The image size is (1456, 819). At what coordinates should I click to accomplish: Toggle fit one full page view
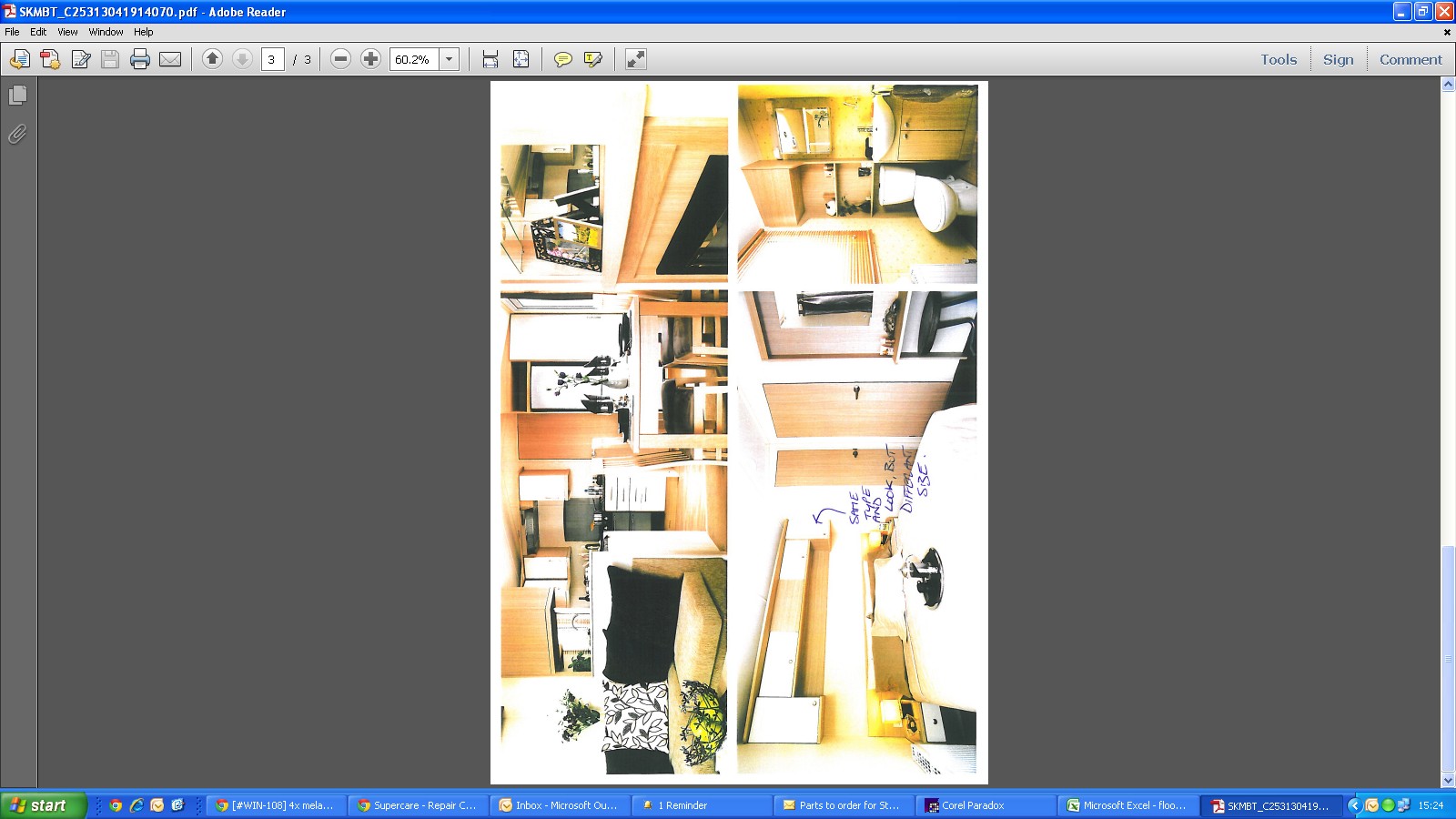click(x=521, y=60)
